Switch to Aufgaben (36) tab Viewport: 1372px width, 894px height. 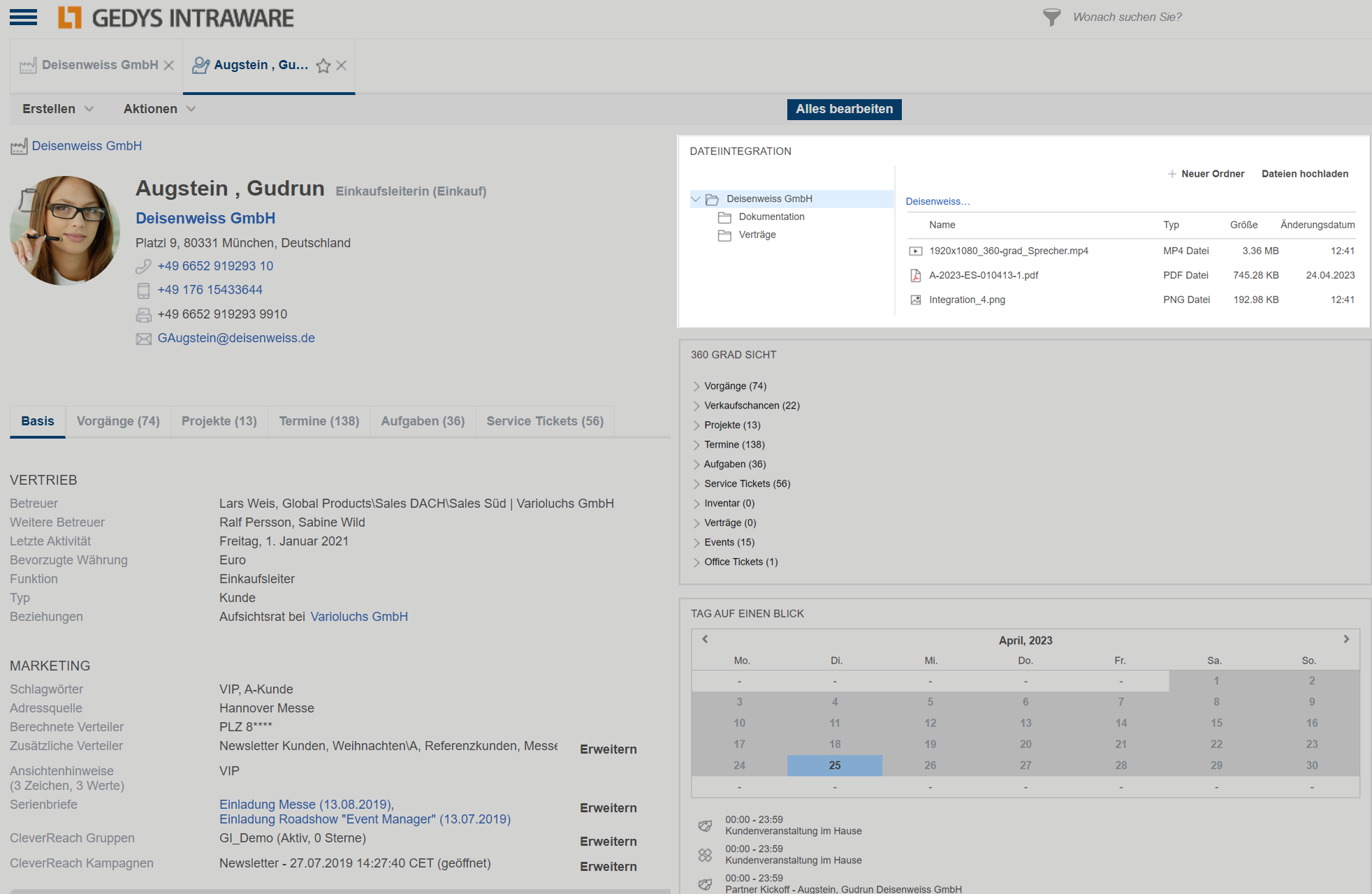(x=423, y=422)
